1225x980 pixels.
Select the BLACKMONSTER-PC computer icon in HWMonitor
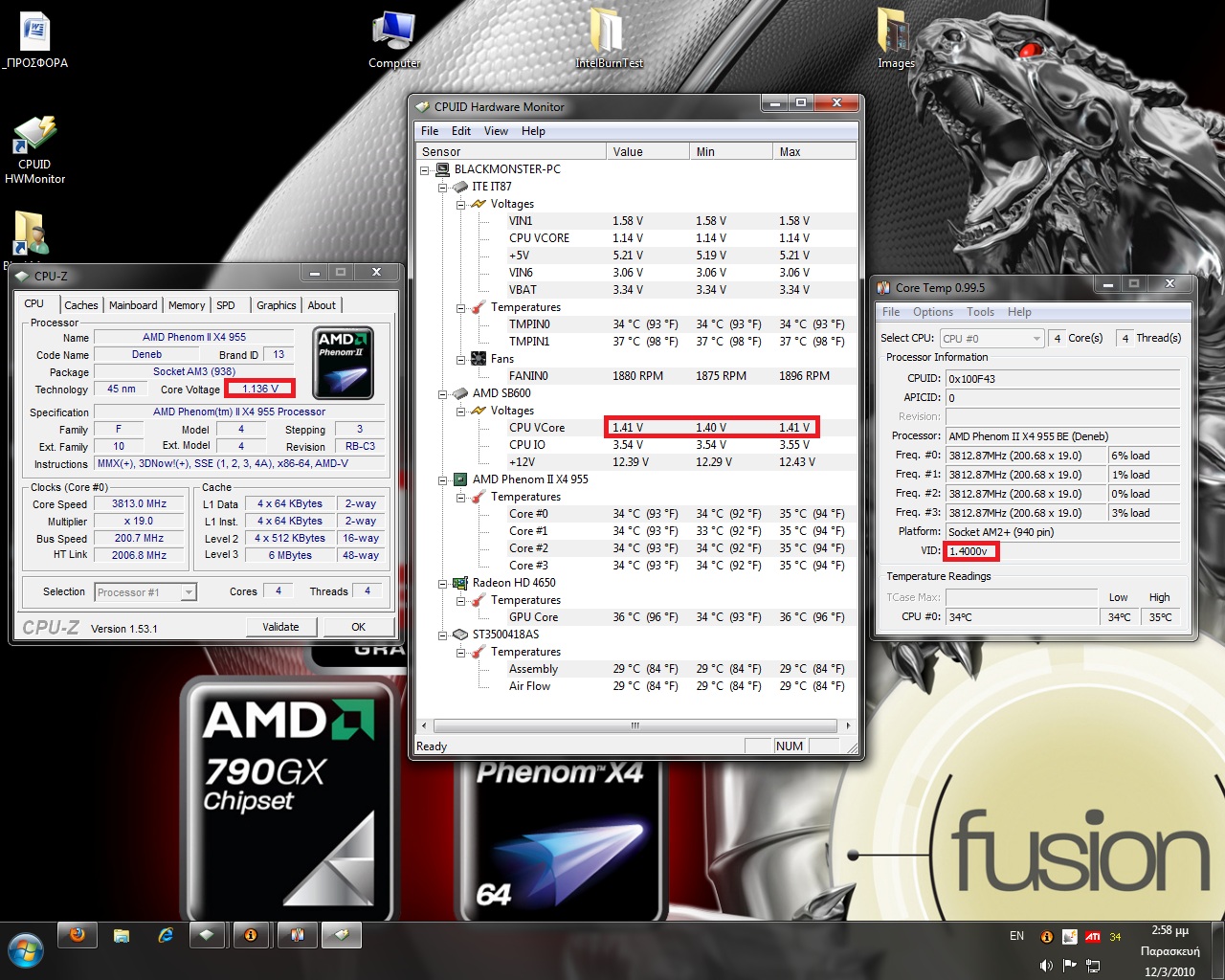tap(442, 169)
